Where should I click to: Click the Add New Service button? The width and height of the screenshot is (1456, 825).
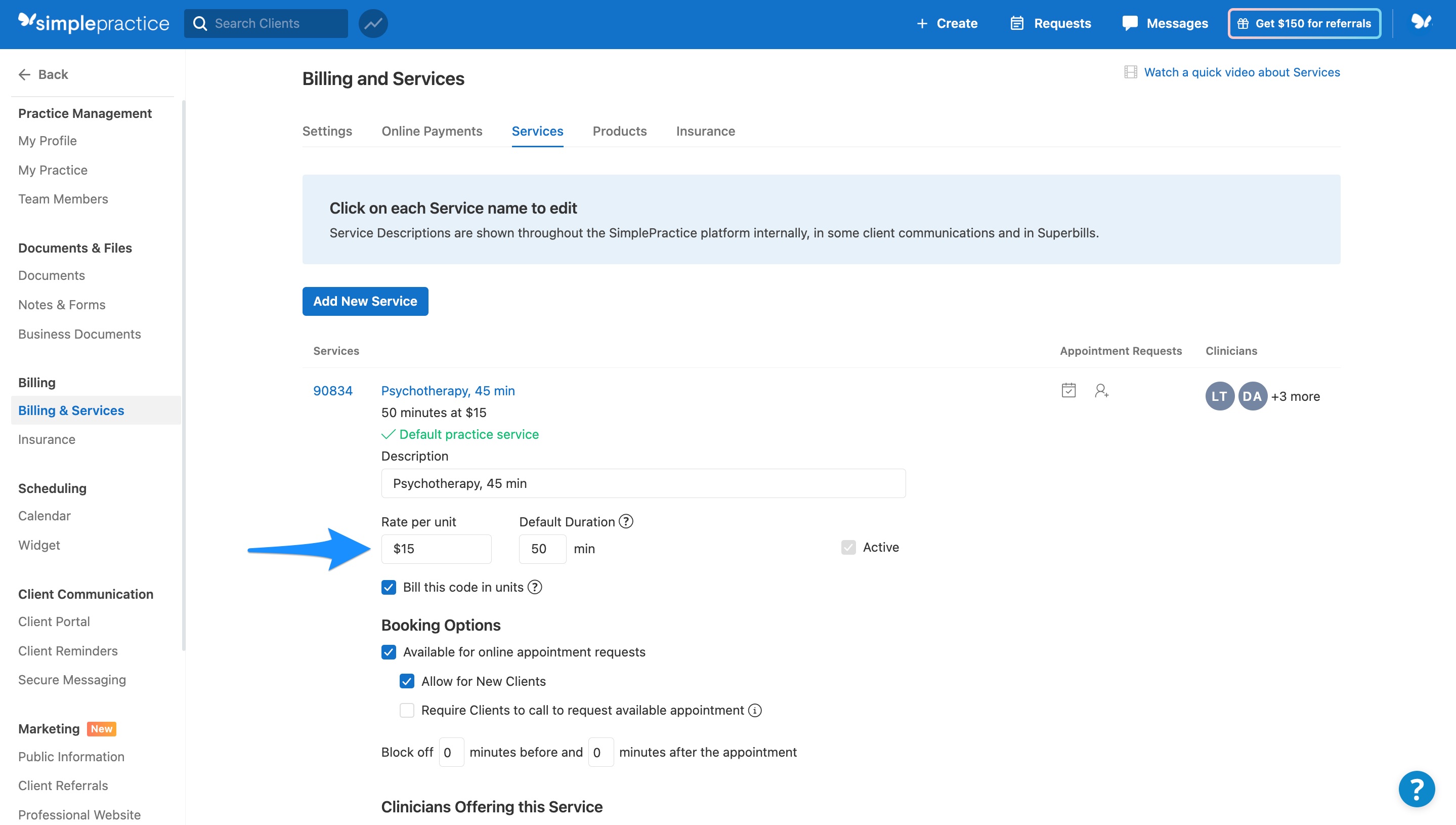click(x=365, y=301)
